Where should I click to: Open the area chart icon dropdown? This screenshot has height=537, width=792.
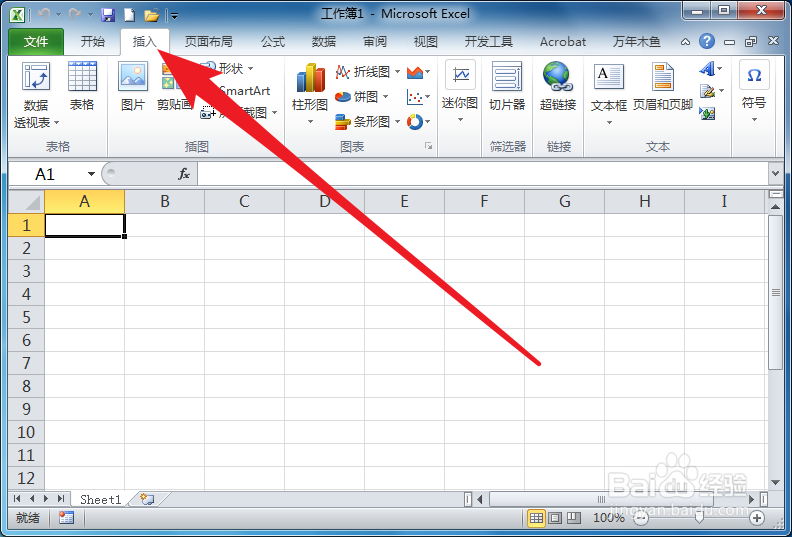point(418,72)
